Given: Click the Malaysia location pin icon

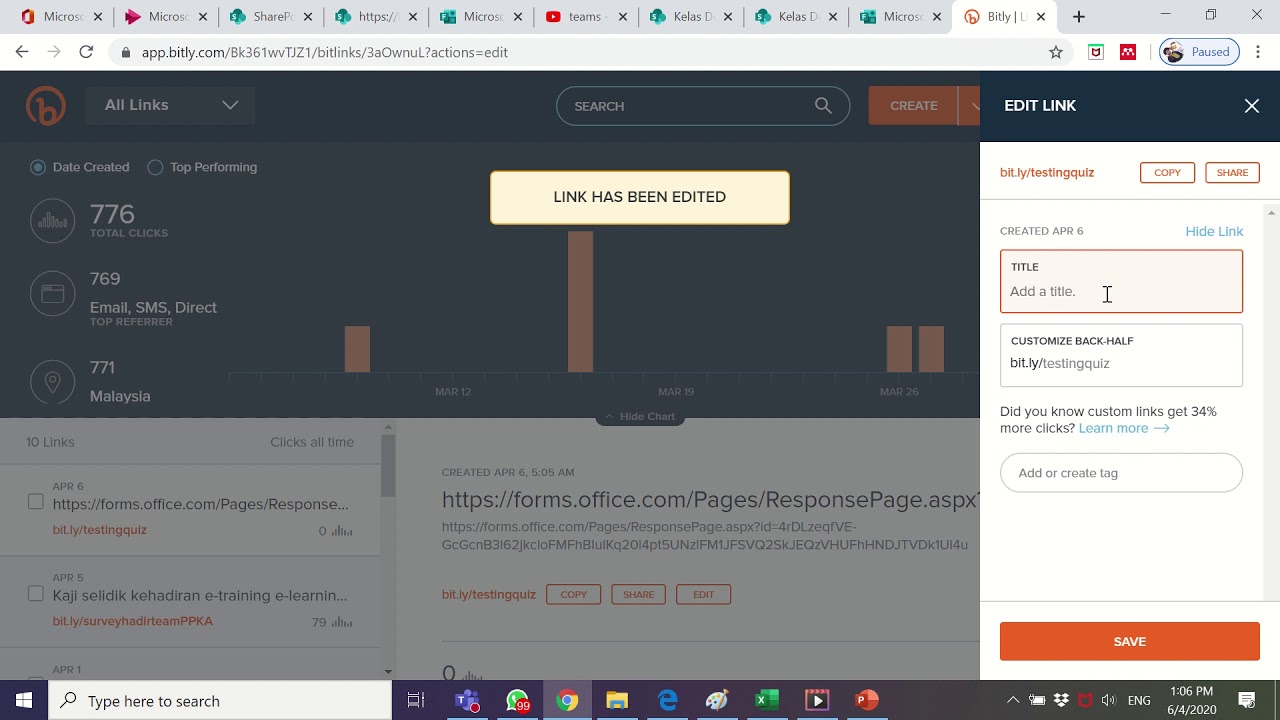Looking at the screenshot, I should coord(53,382).
